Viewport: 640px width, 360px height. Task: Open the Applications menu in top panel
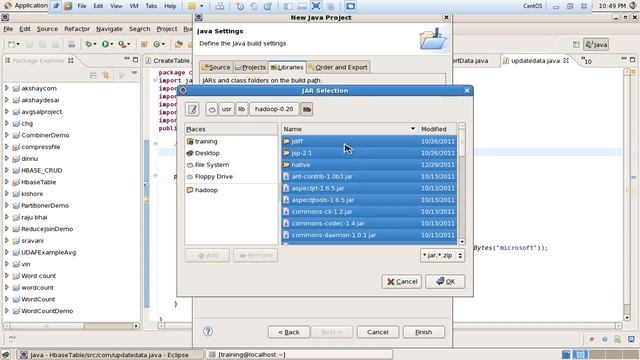pyautogui.click(x=25, y=6)
